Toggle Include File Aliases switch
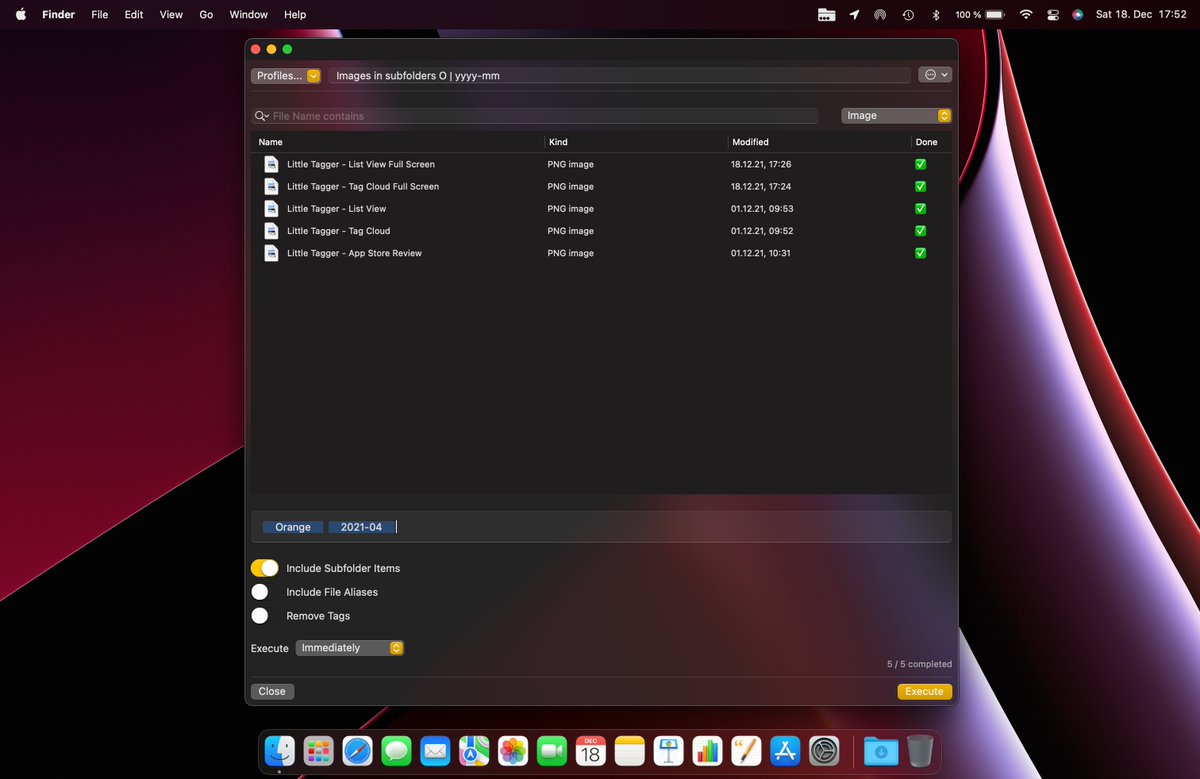Screen dimensions: 1200x779 click(264, 592)
